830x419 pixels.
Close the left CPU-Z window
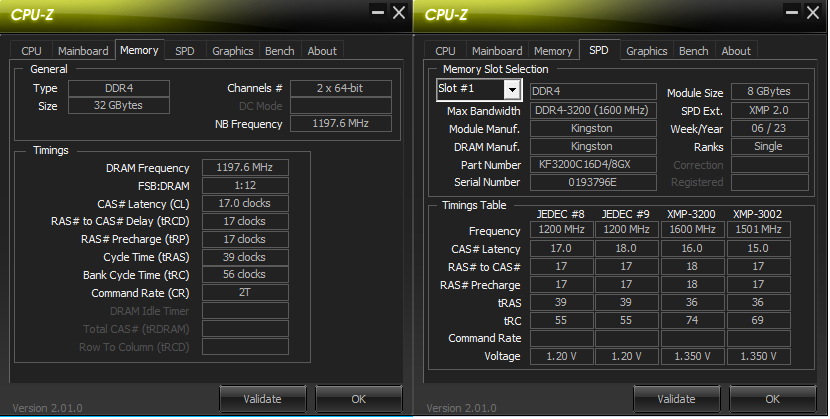(x=399, y=12)
